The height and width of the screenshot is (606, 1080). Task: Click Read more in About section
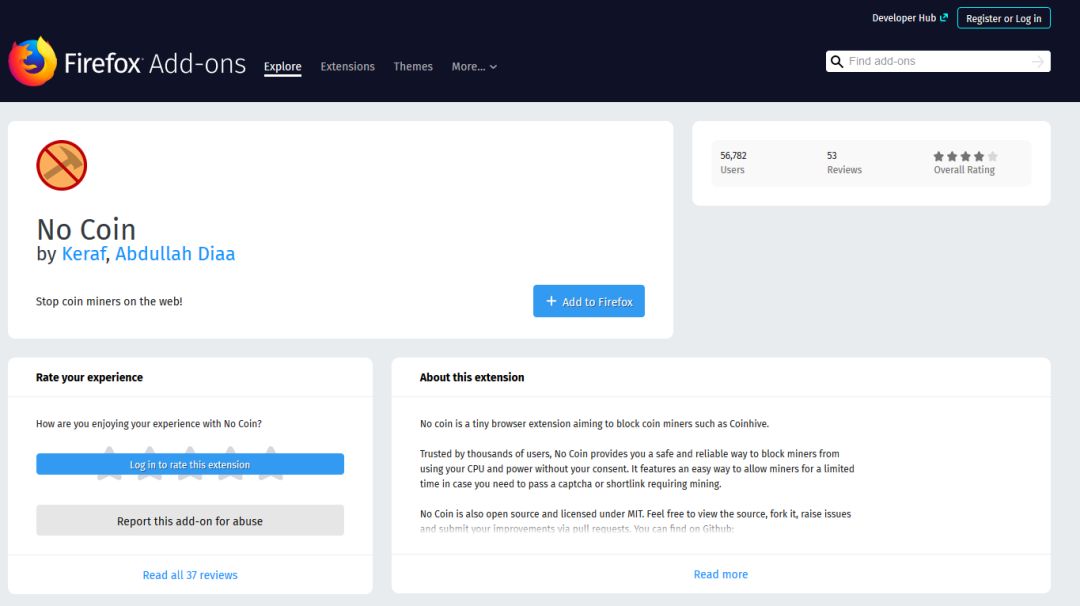(x=720, y=574)
